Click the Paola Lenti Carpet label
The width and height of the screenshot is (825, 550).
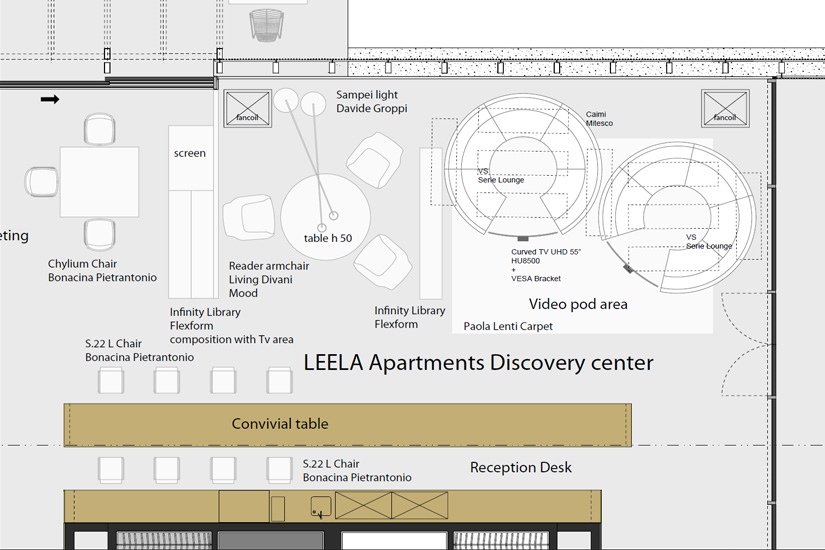508,326
